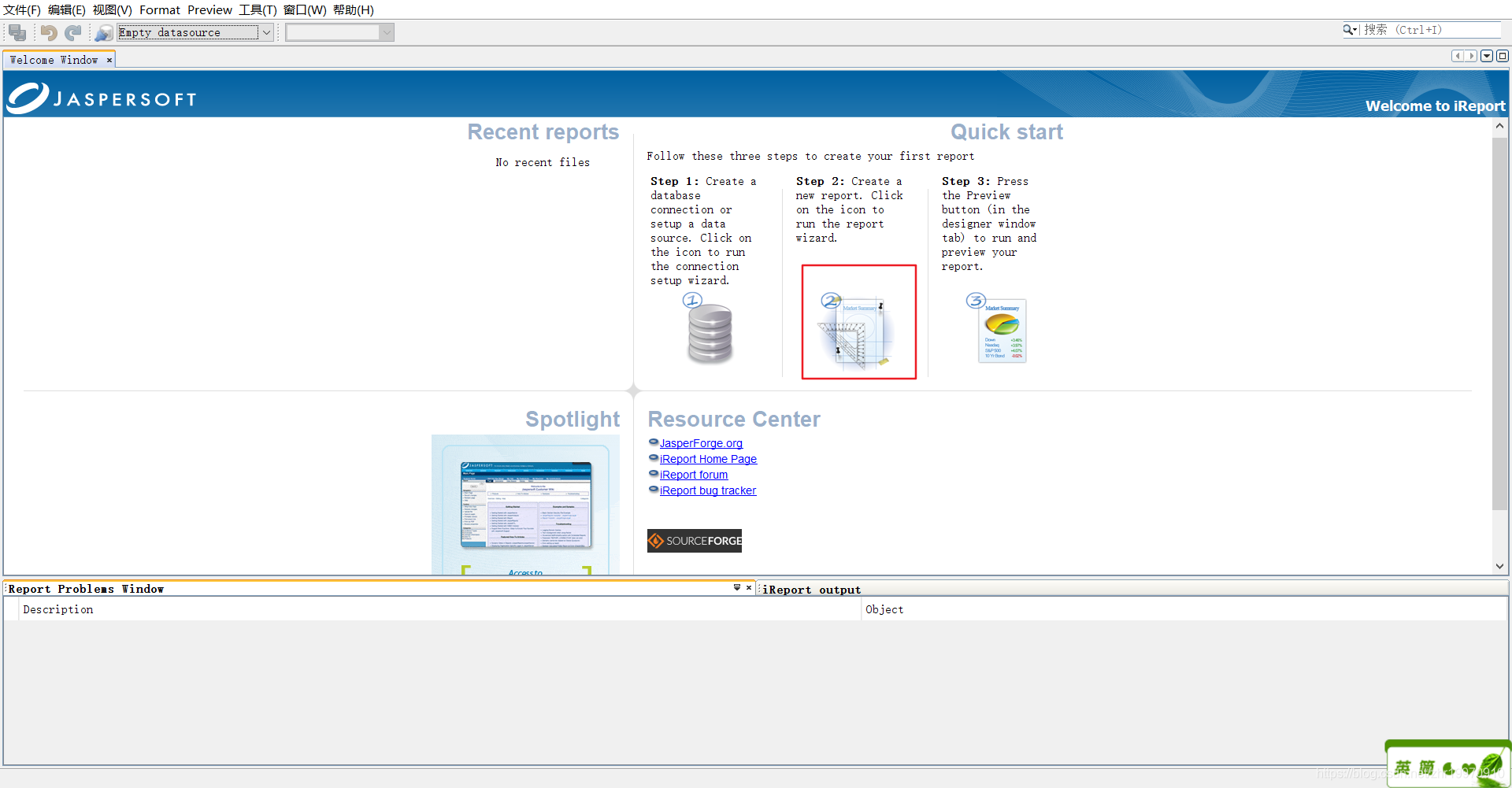This screenshot has height=788, width=1512.
Task: Maximize the editor window button
Action: [x=1503, y=56]
